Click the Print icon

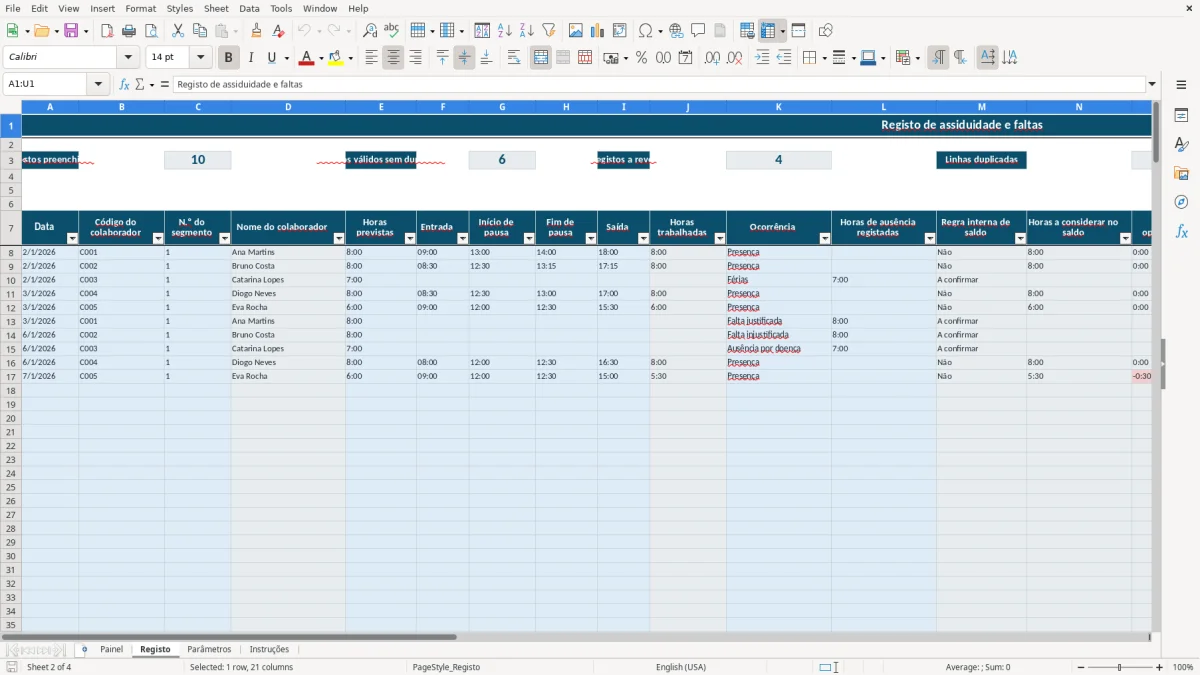coord(129,31)
